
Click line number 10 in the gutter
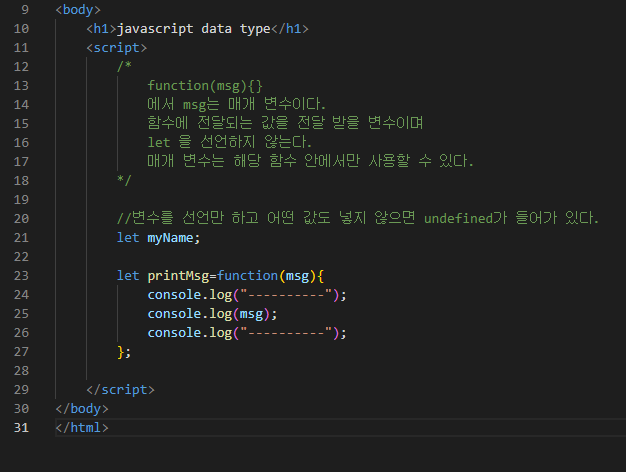pyautogui.click(x=21, y=29)
